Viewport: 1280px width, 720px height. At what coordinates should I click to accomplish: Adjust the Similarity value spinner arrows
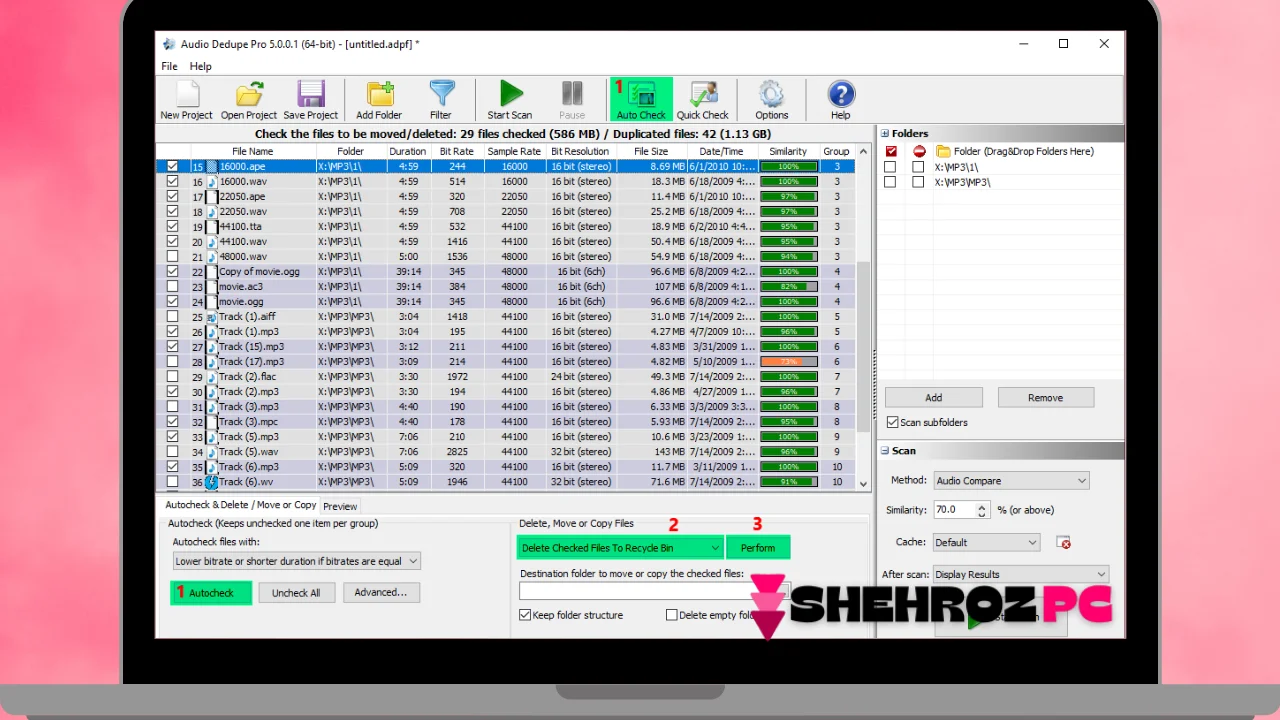tap(982, 510)
